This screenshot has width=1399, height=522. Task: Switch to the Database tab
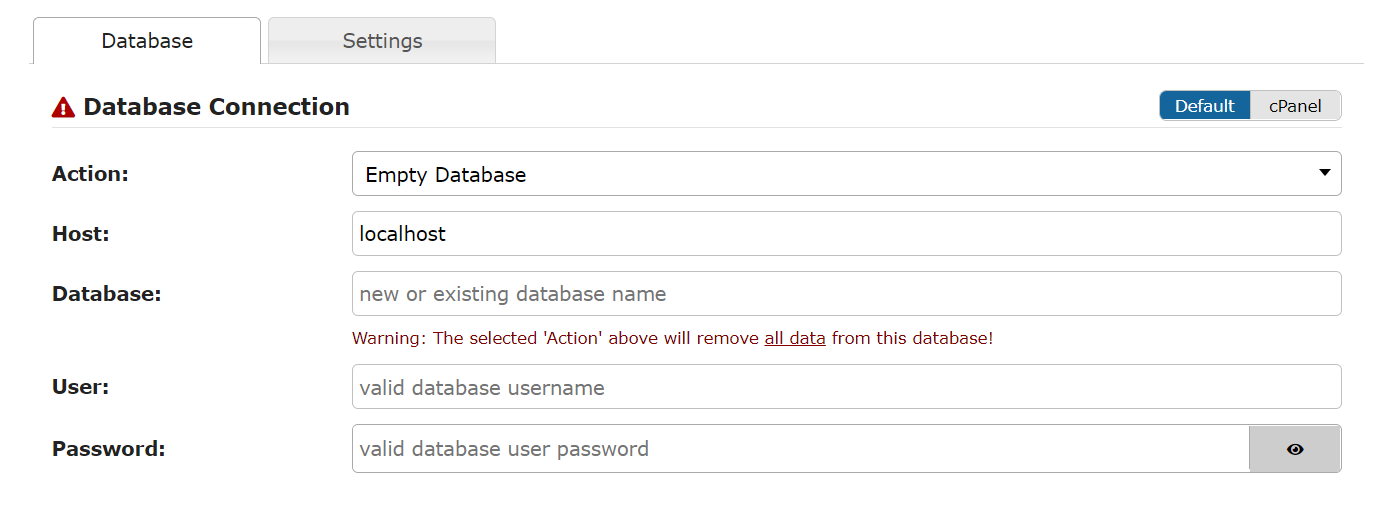[x=147, y=41]
